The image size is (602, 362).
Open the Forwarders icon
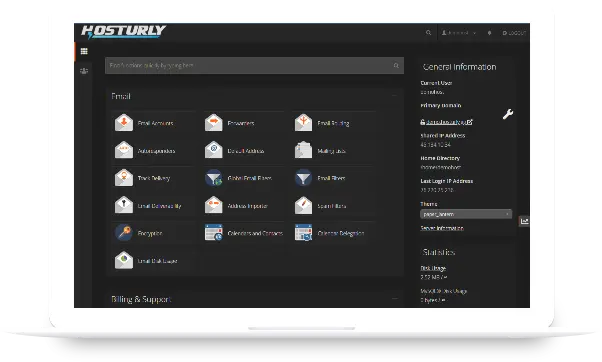[213, 123]
